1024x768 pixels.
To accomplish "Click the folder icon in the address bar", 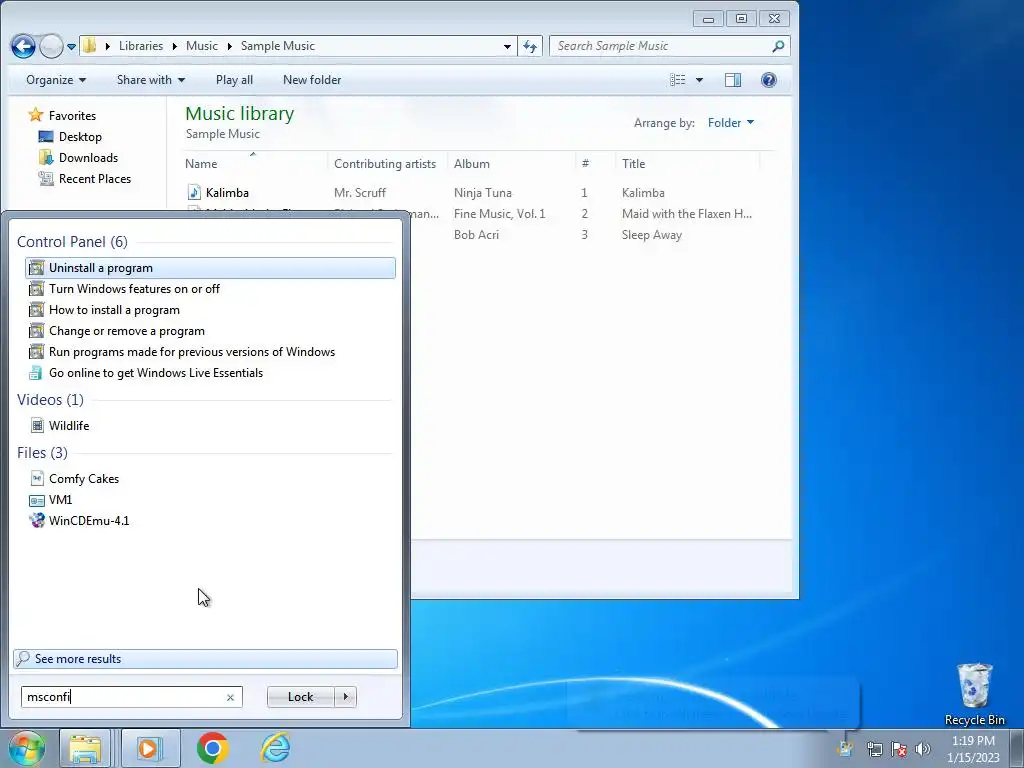I will (x=89, y=46).
